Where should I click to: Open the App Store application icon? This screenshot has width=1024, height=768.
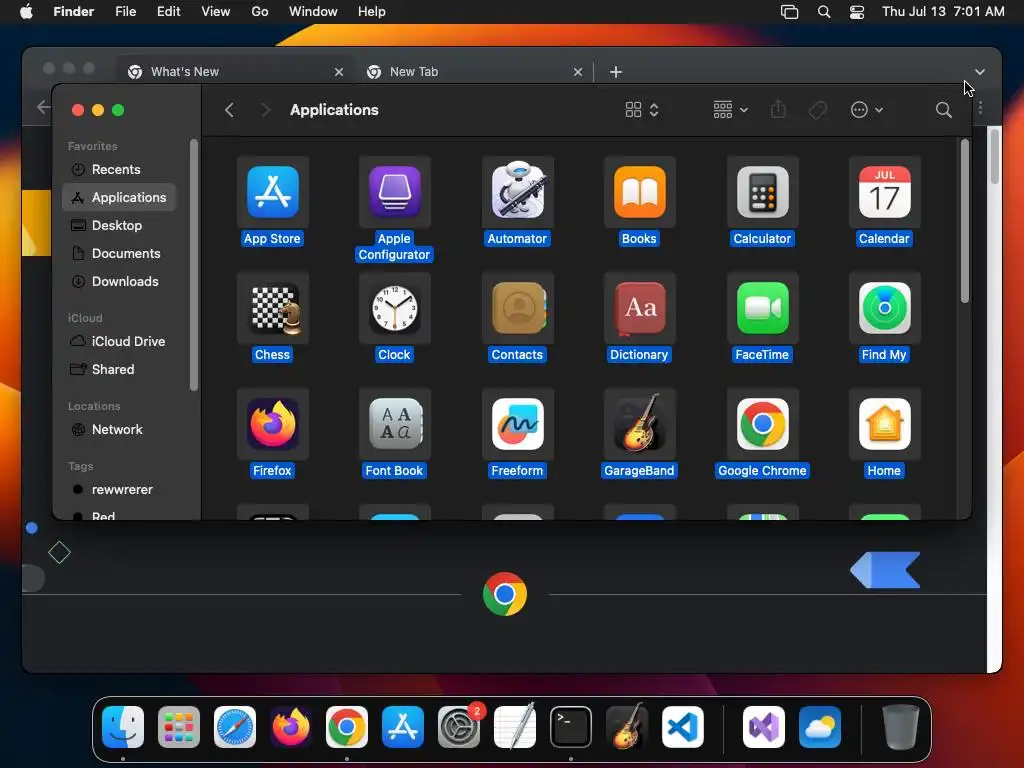coord(272,192)
